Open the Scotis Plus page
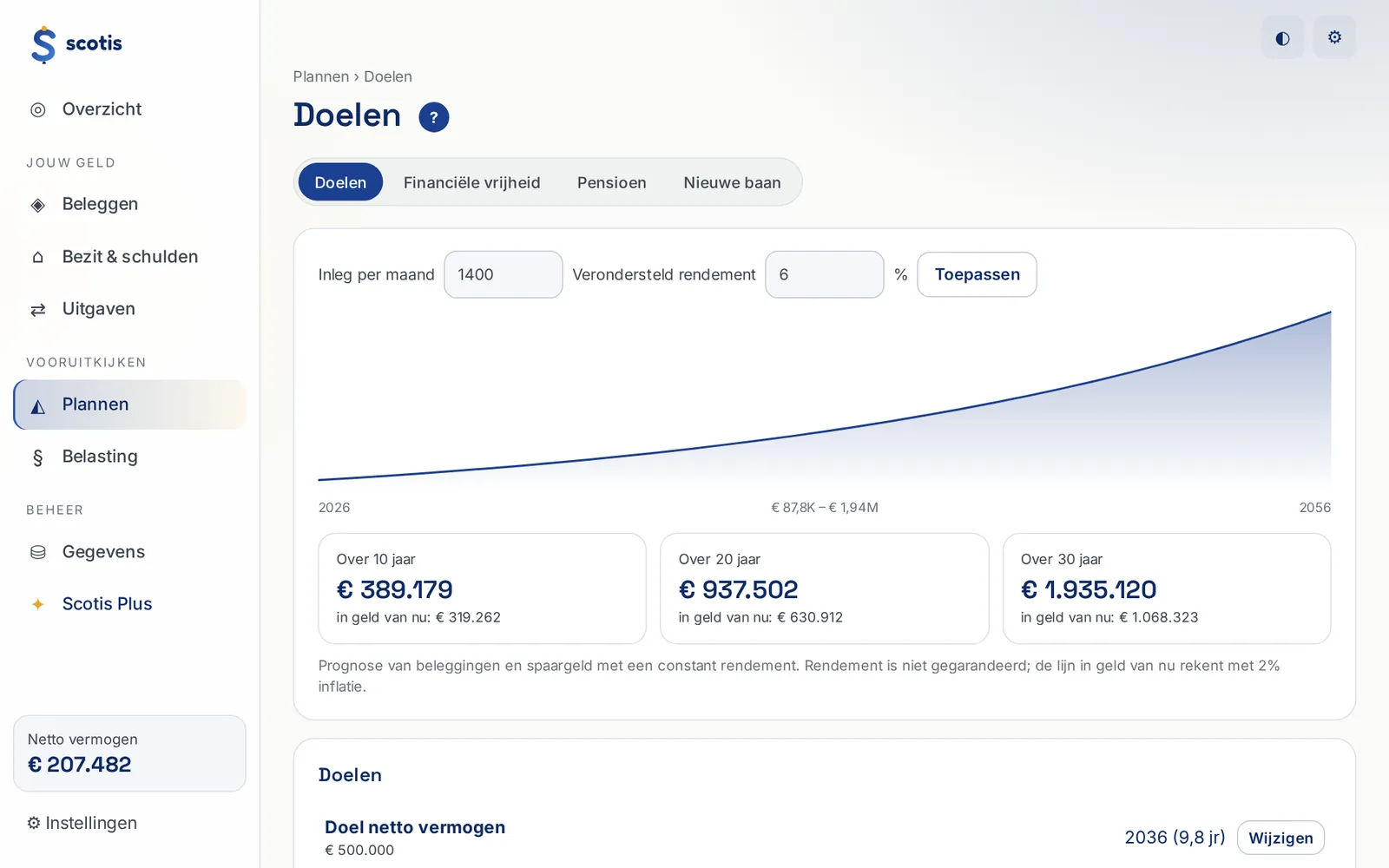Screen dimensions: 1389x868 click(130, 604)
